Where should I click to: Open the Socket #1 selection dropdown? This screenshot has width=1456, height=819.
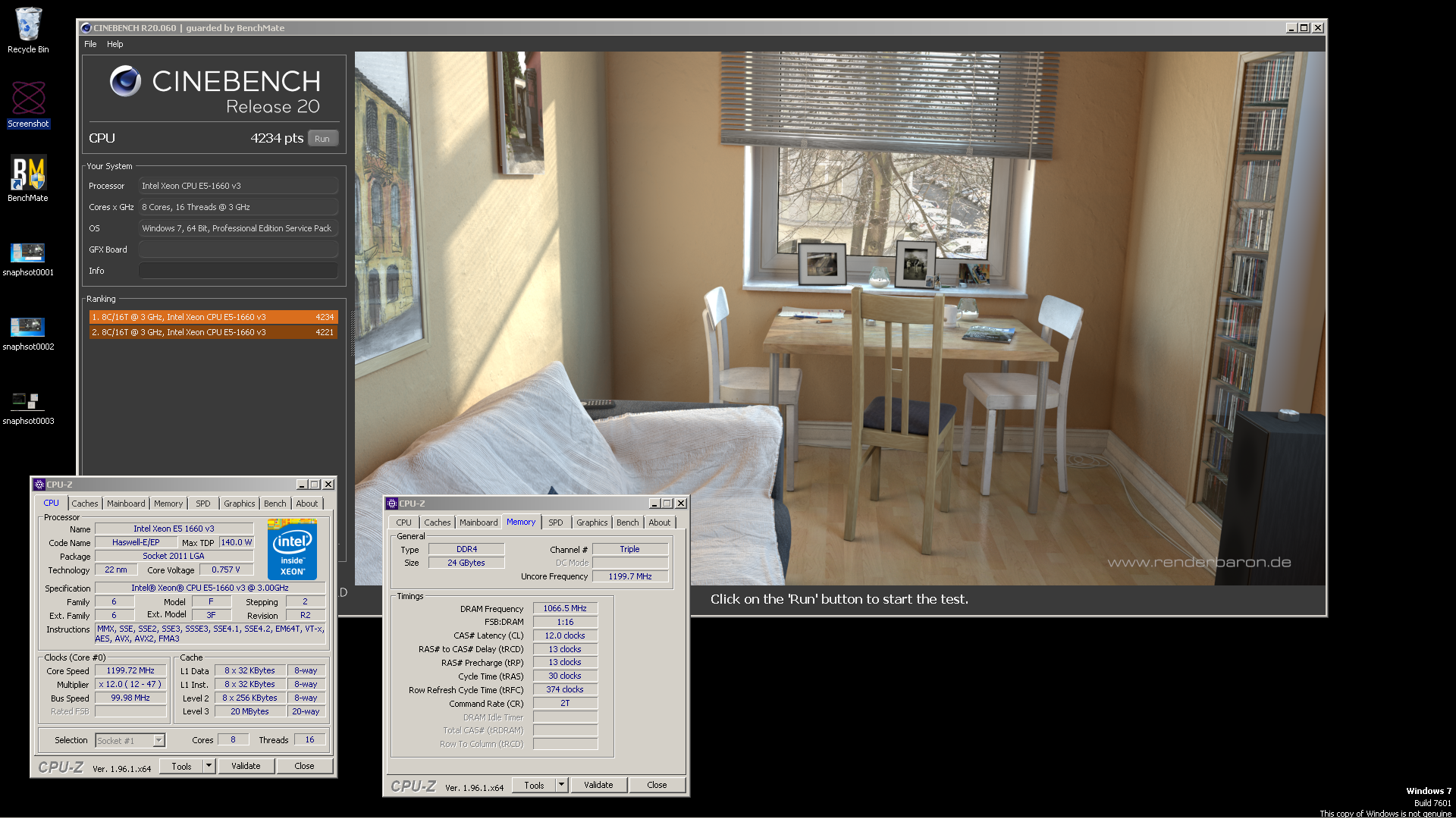pos(159,741)
